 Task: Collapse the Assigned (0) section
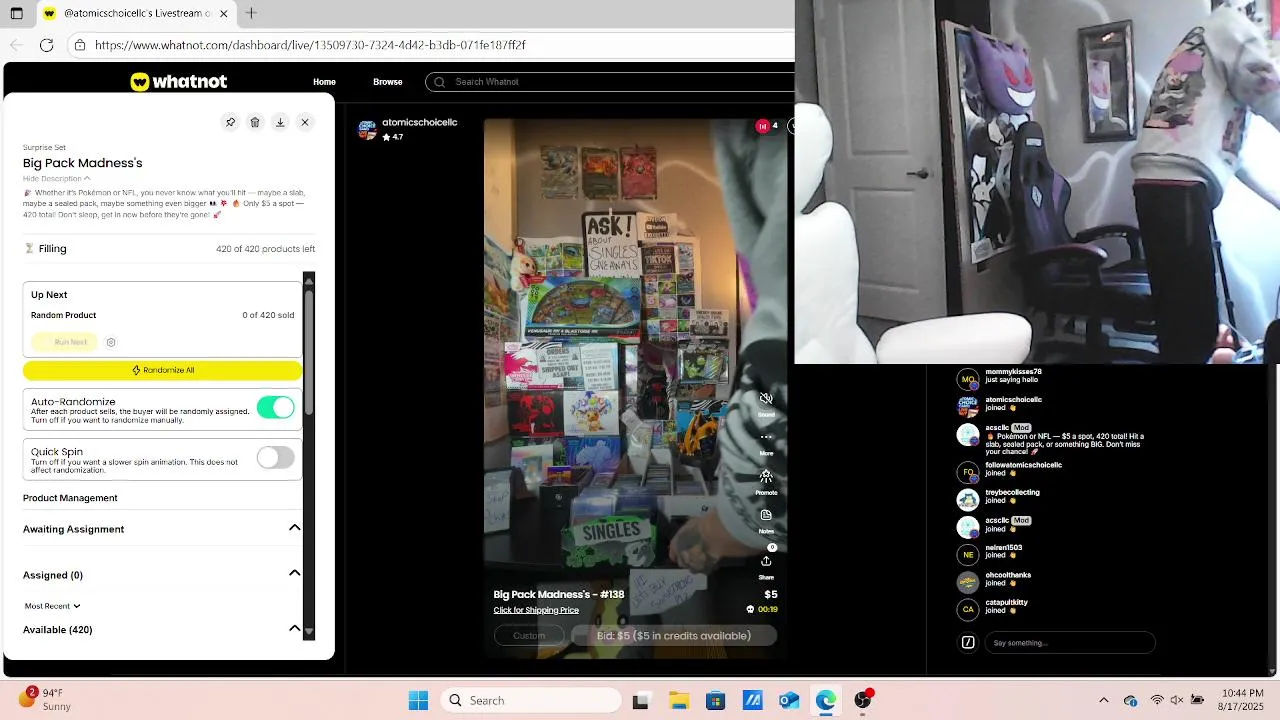294,574
